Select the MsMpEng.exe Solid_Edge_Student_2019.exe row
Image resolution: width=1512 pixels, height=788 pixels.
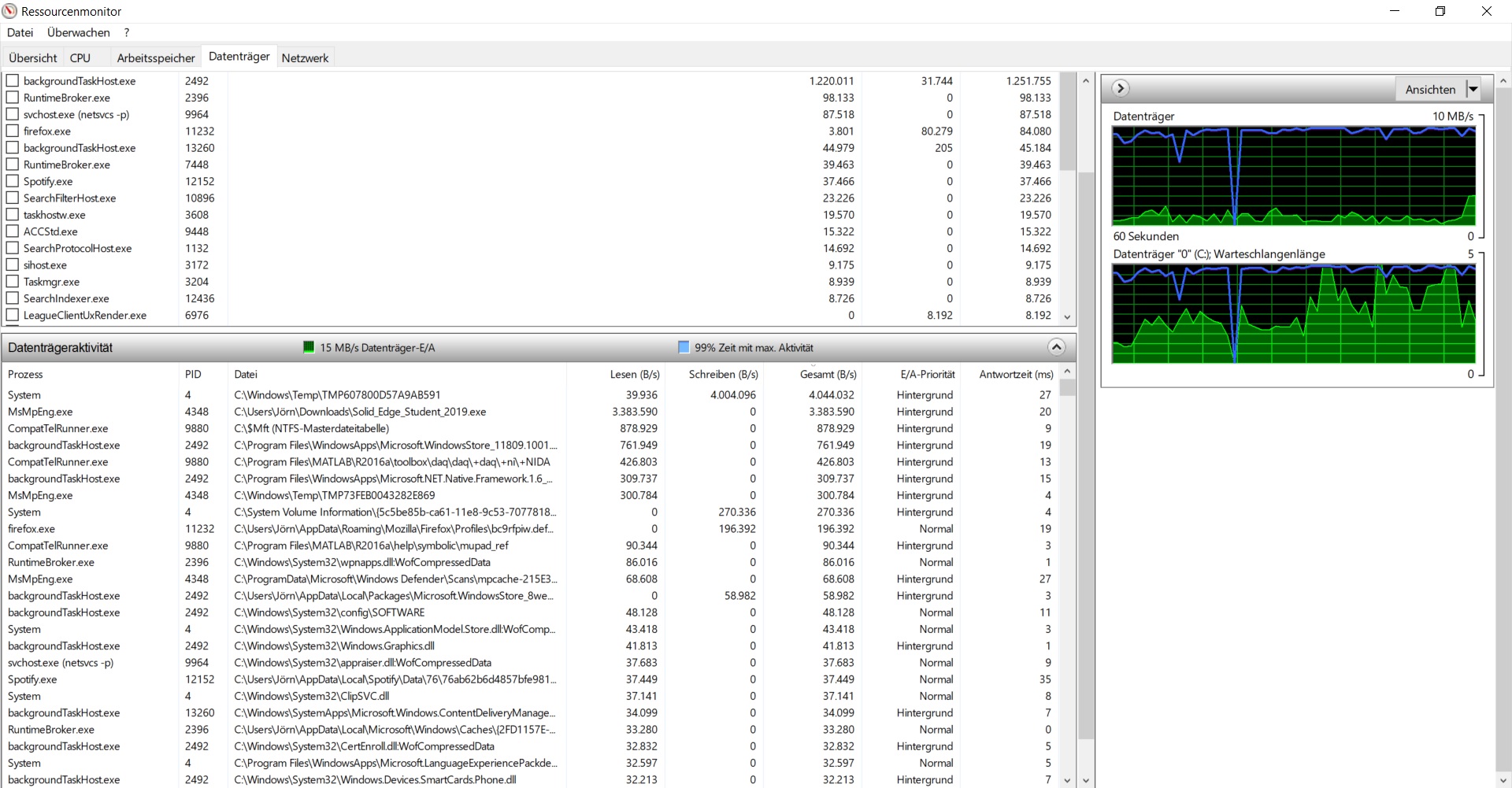[x=530, y=412]
